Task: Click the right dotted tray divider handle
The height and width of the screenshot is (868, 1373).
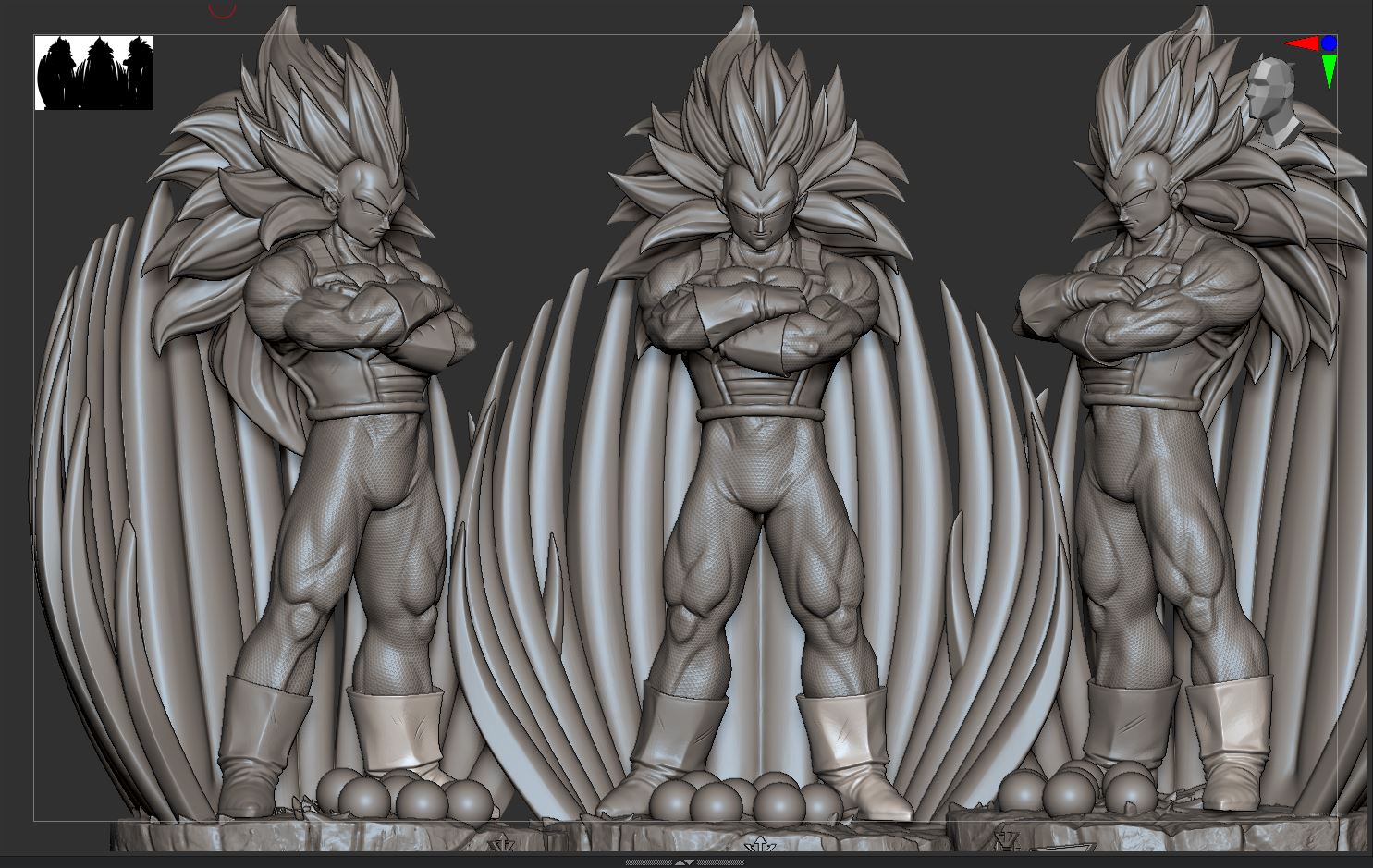Action: click(x=720, y=862)
